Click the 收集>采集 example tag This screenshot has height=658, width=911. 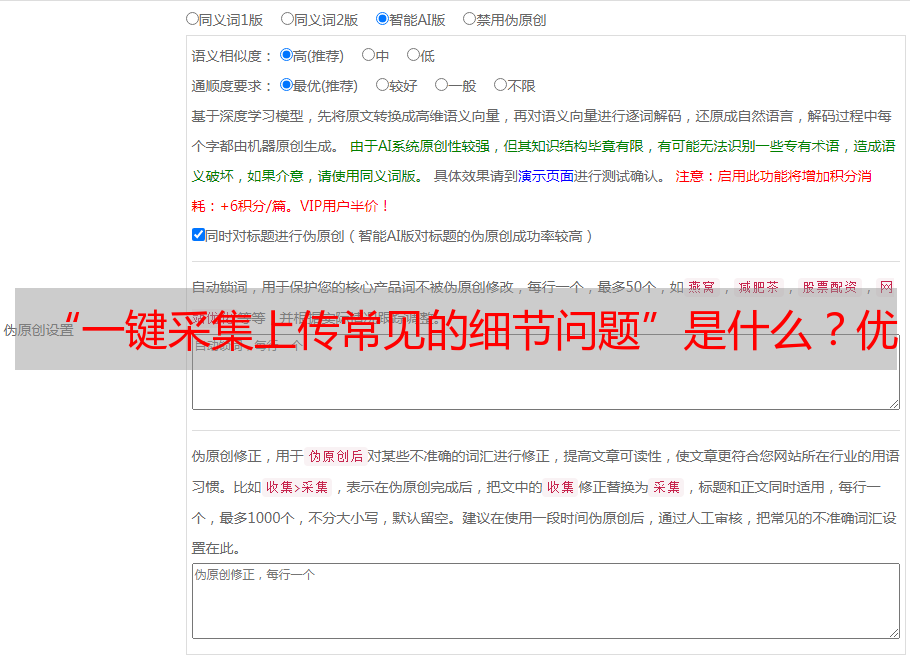point(297,487)
